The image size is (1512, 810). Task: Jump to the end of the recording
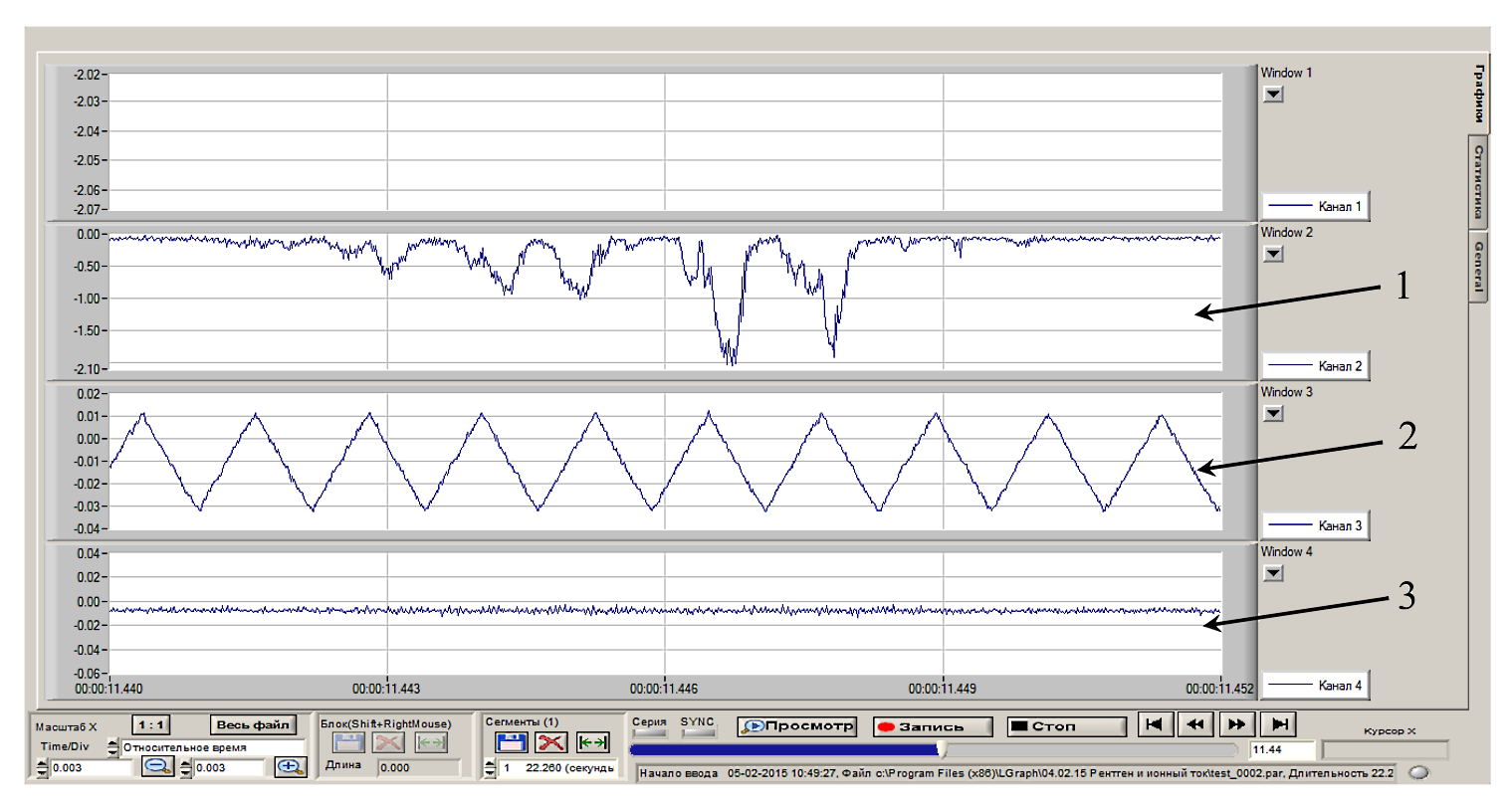[1279, 724]
